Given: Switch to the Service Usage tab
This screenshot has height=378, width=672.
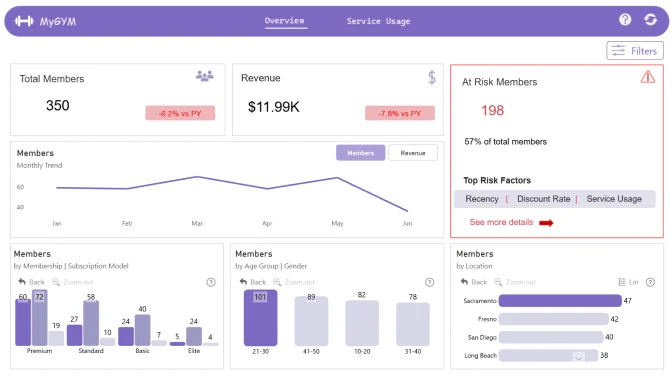Looking at the screenshot, I should [x=378, y=21].
